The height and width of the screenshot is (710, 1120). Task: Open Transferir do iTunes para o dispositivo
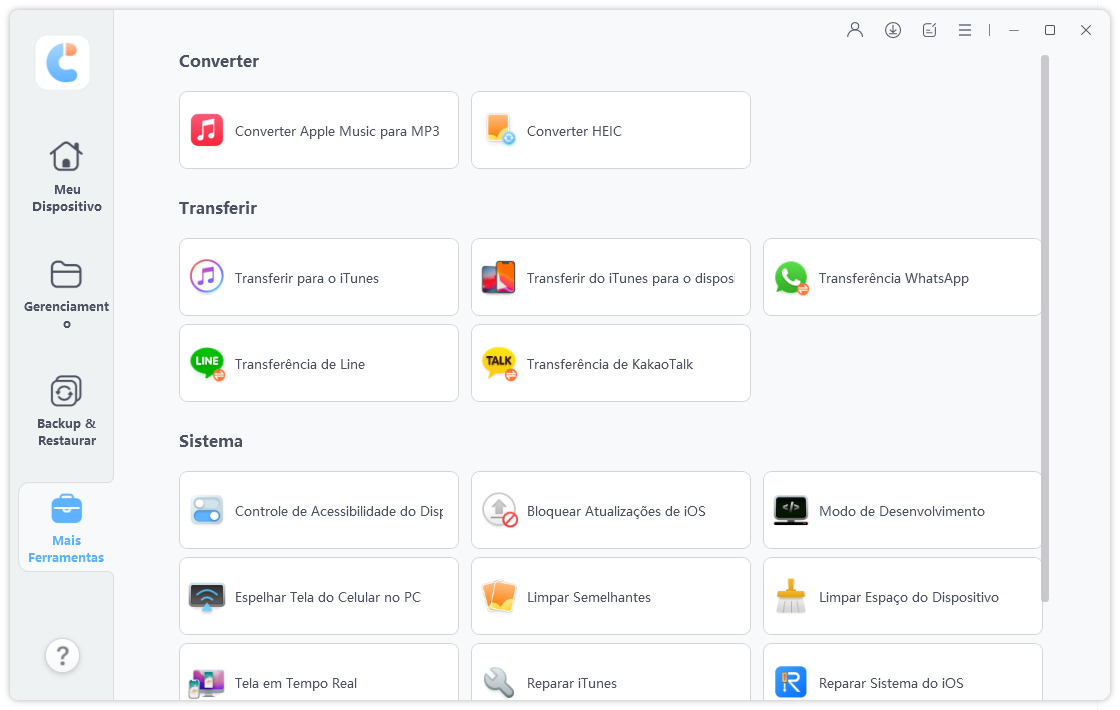[610, 277]
